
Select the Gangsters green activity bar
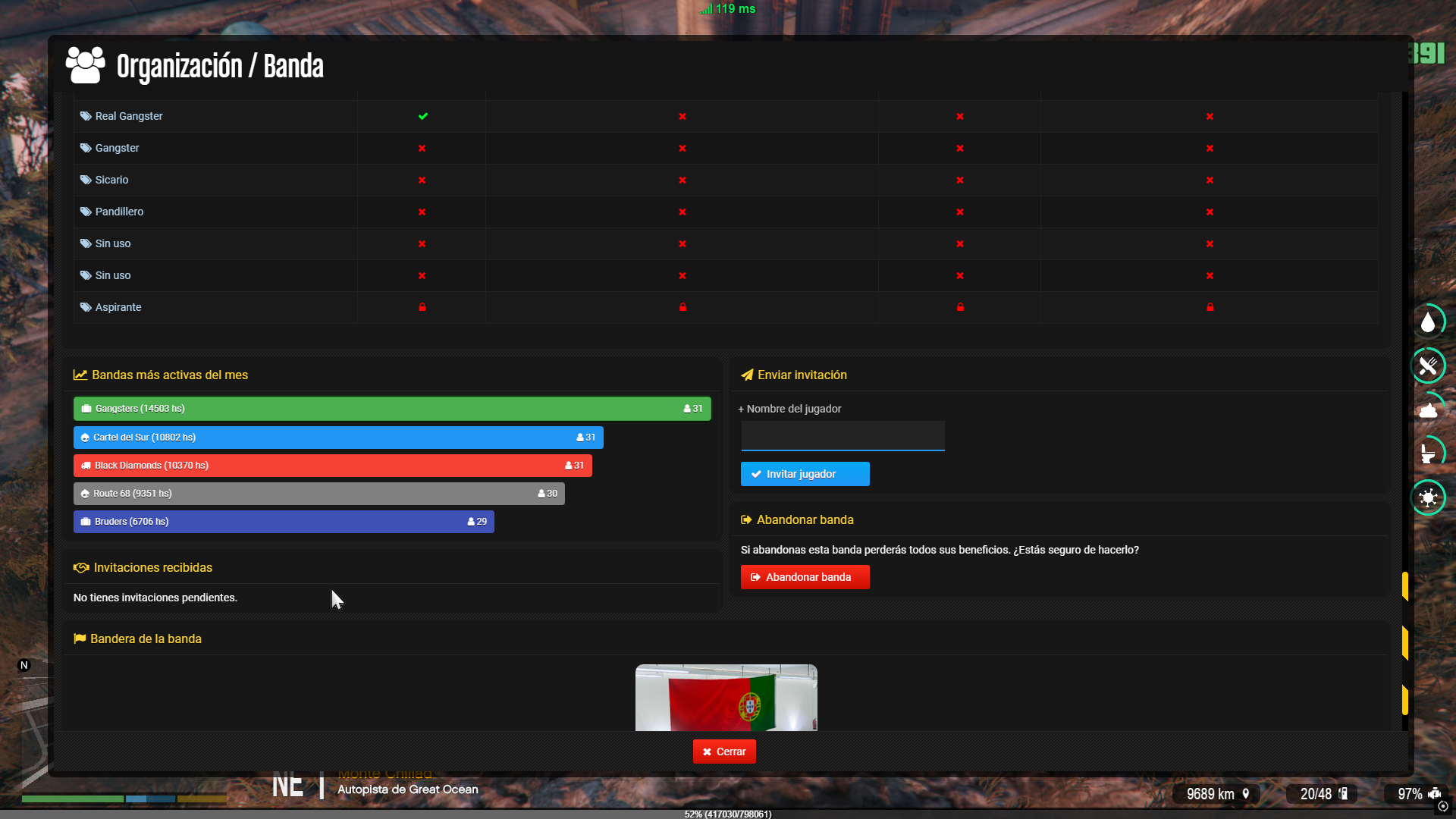click(x=391, y=409)
